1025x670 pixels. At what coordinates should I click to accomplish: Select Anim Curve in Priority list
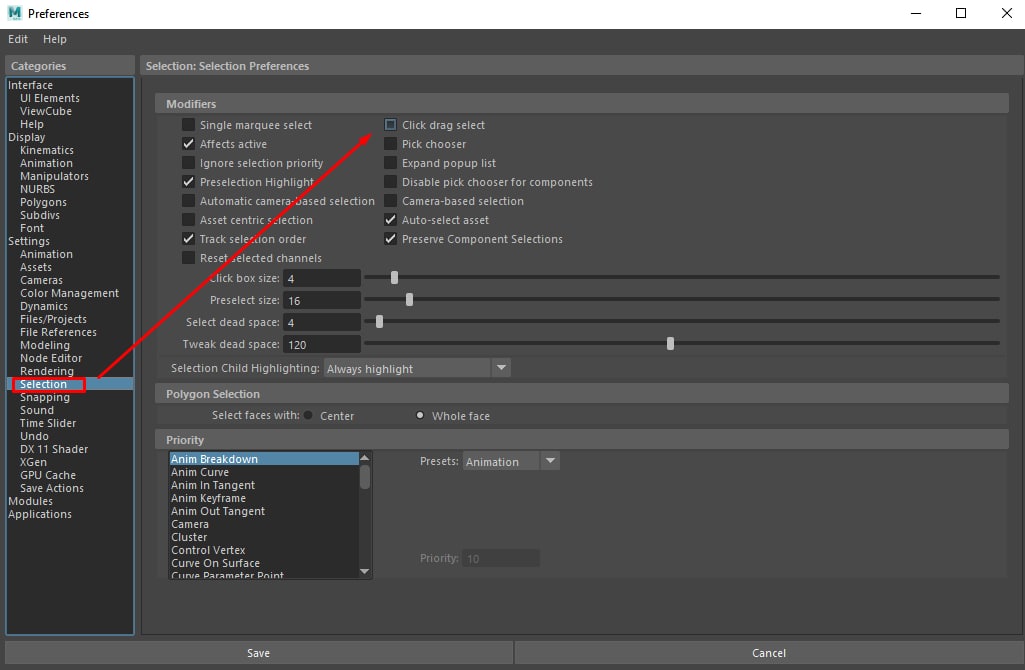pos(263,472)
